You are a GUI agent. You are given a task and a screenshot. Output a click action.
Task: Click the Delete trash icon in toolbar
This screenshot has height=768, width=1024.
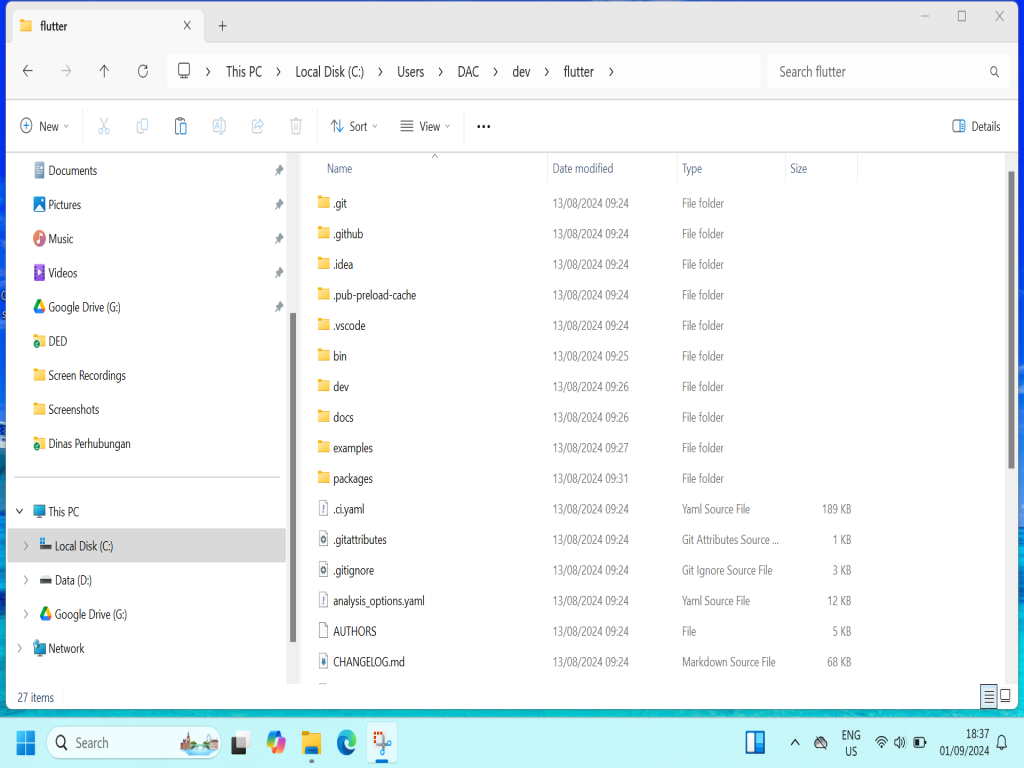[x=296, y=126]
